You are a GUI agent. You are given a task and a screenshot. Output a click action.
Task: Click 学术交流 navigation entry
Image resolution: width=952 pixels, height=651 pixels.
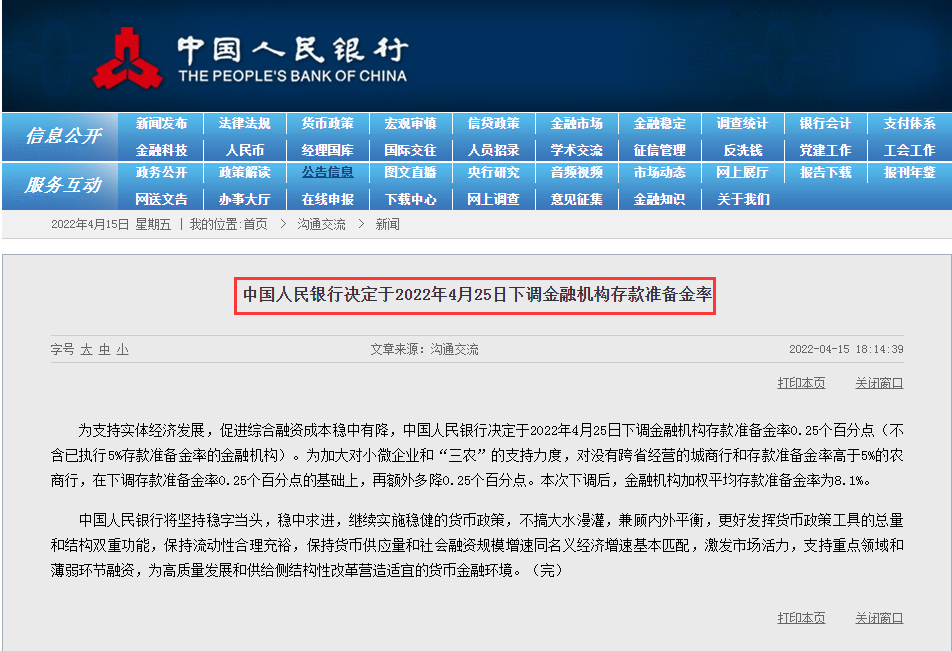pyautogui.click(x=577, y=150)
